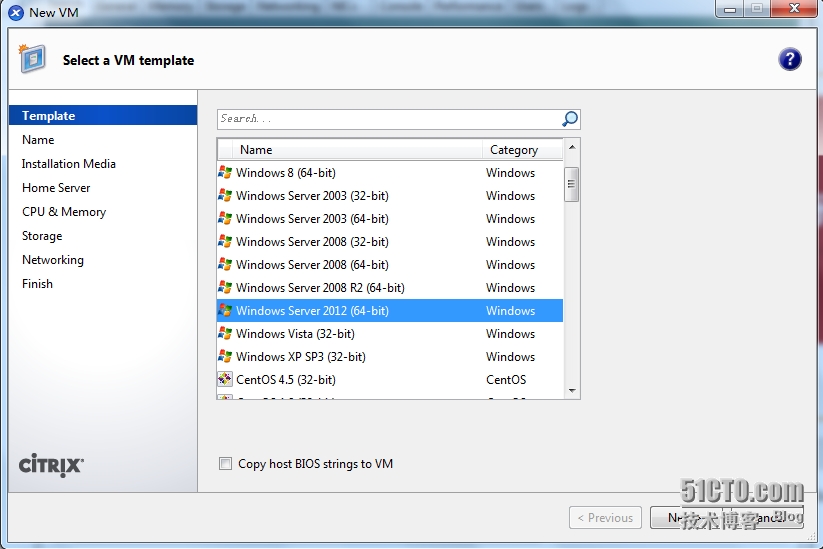823x549 pixels.
Task: Enable Copy host BIOS strings to VM
Action: (225, 463)
